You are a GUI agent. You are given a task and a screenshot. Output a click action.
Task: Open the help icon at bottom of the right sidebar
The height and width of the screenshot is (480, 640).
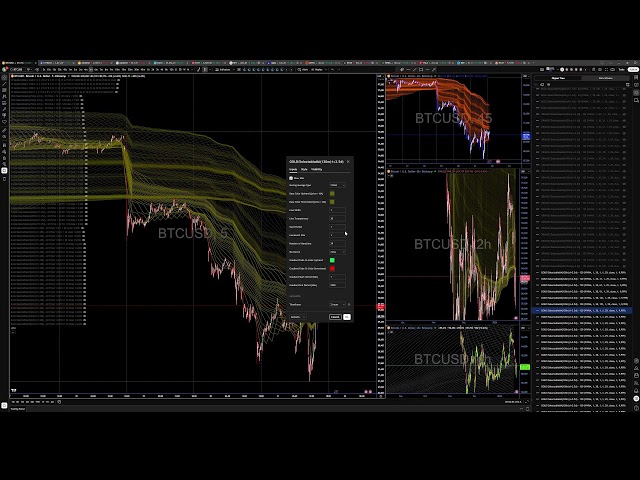[636, 408]
